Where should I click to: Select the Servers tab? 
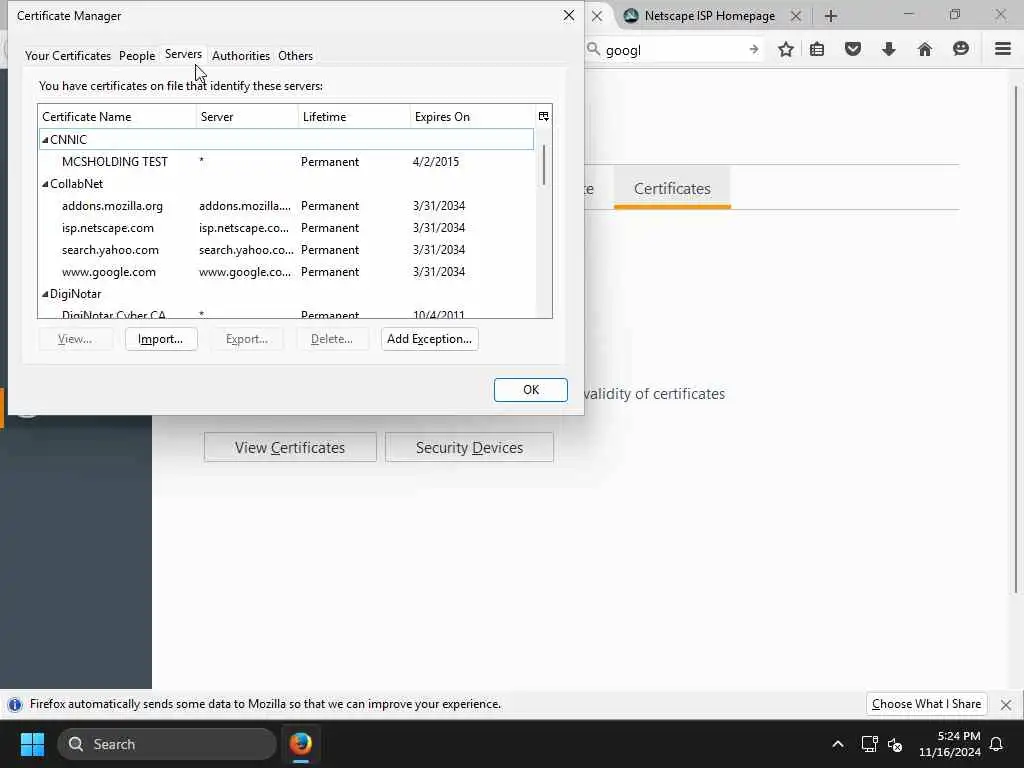[x=184, y=54]
